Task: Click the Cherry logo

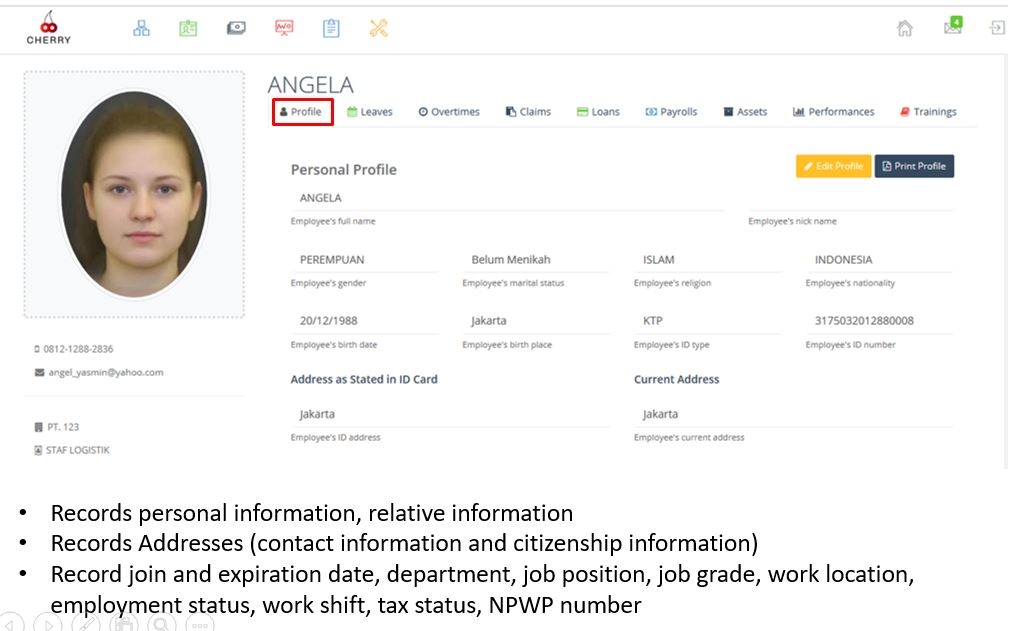Action: click(x=48, y=29)
